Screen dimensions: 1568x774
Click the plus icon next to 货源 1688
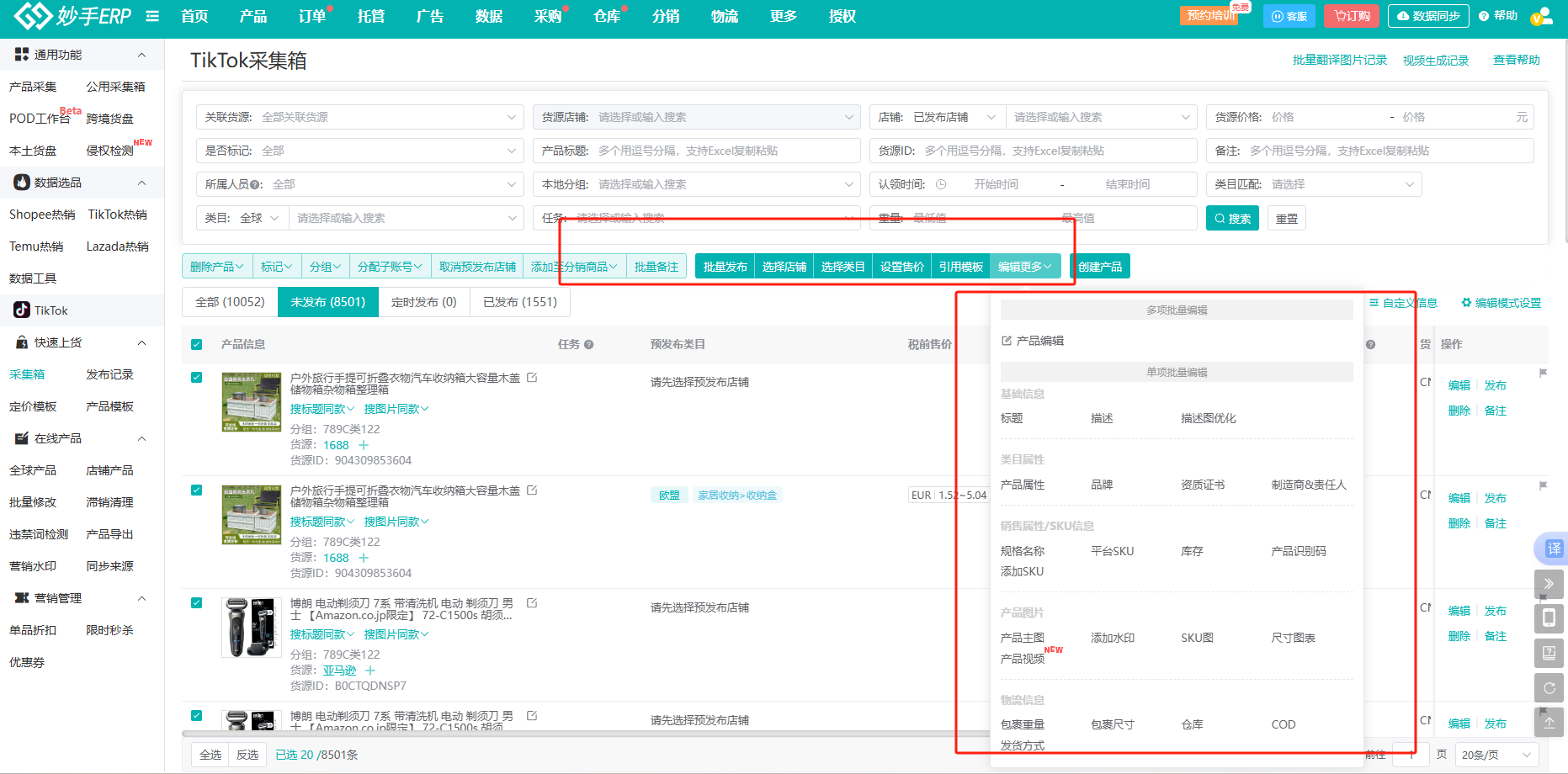pos(364,445)
